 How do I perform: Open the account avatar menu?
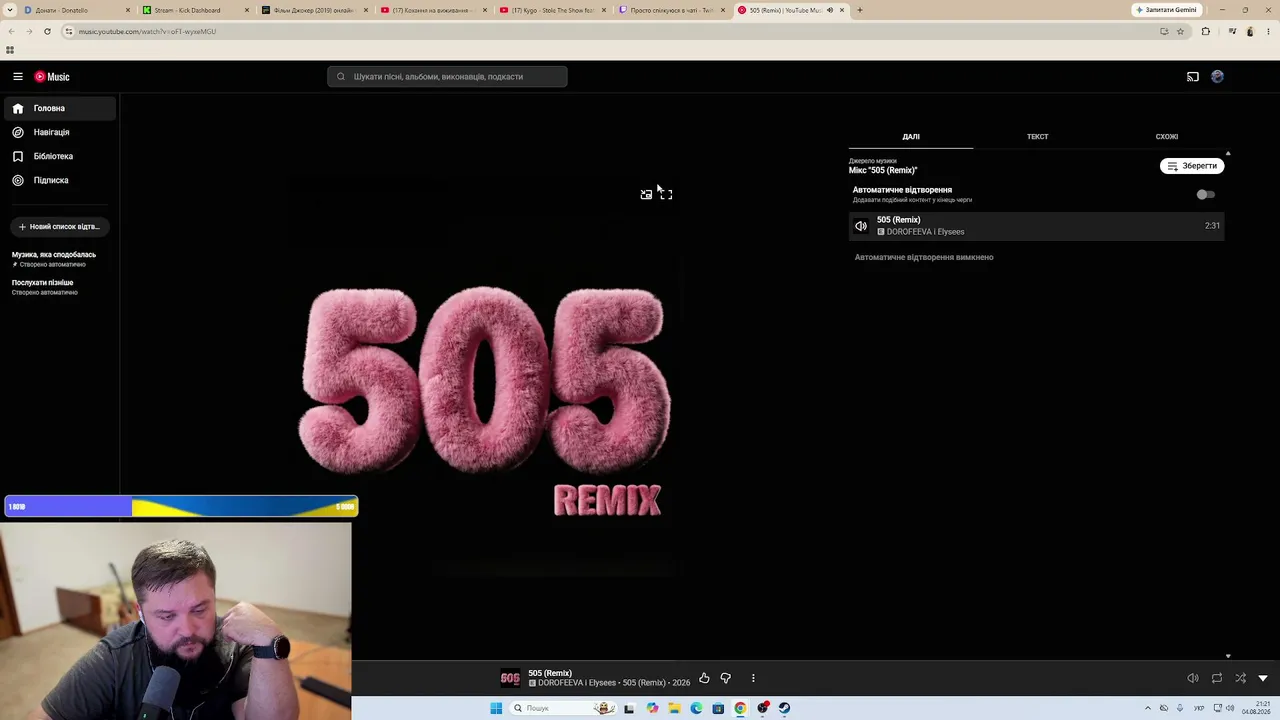pos(1217,77)
